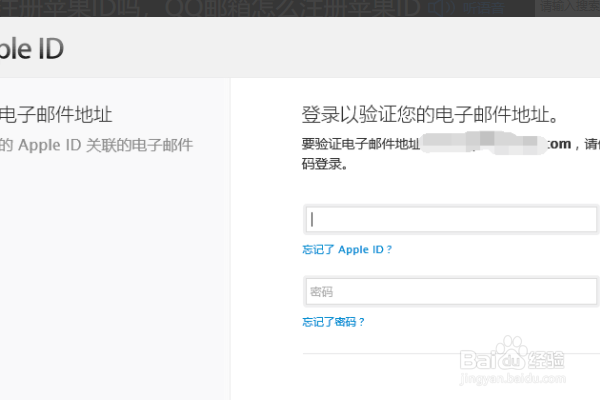The image size is (600, 400).
Task: Click the search box in top bar
Action: [567, 8]
